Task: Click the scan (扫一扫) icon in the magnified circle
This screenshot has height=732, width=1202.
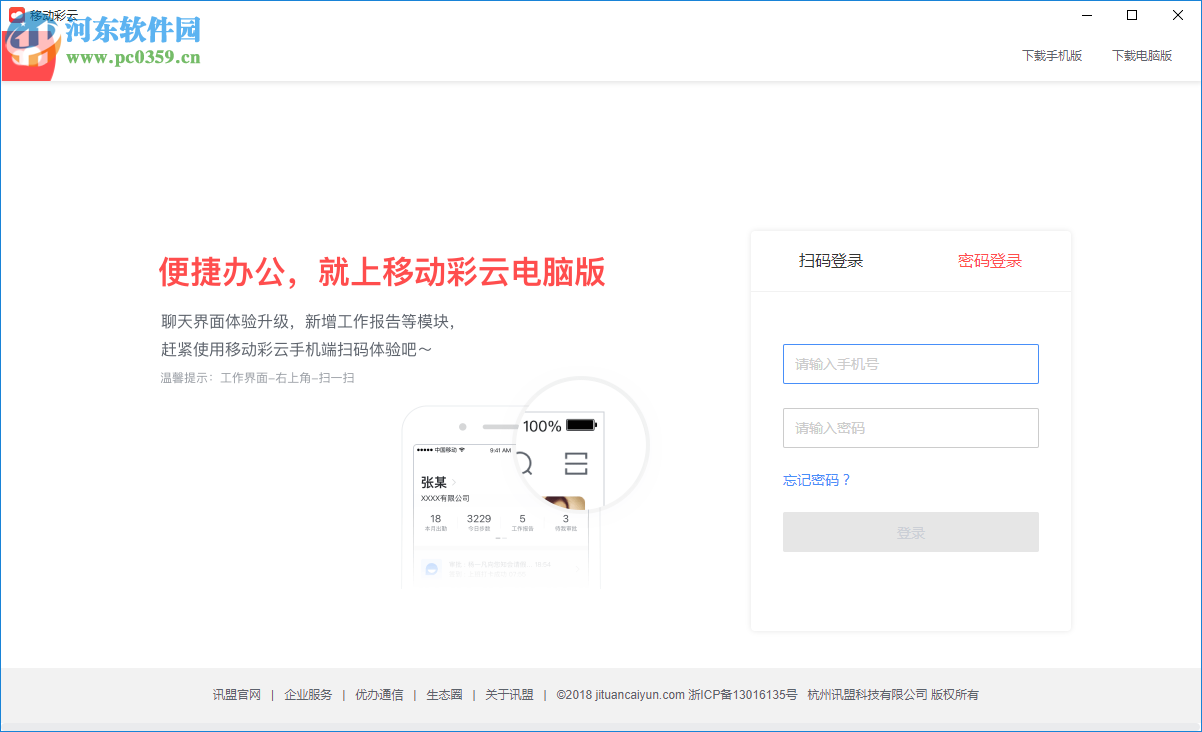Action: click(x=577, y=463)
